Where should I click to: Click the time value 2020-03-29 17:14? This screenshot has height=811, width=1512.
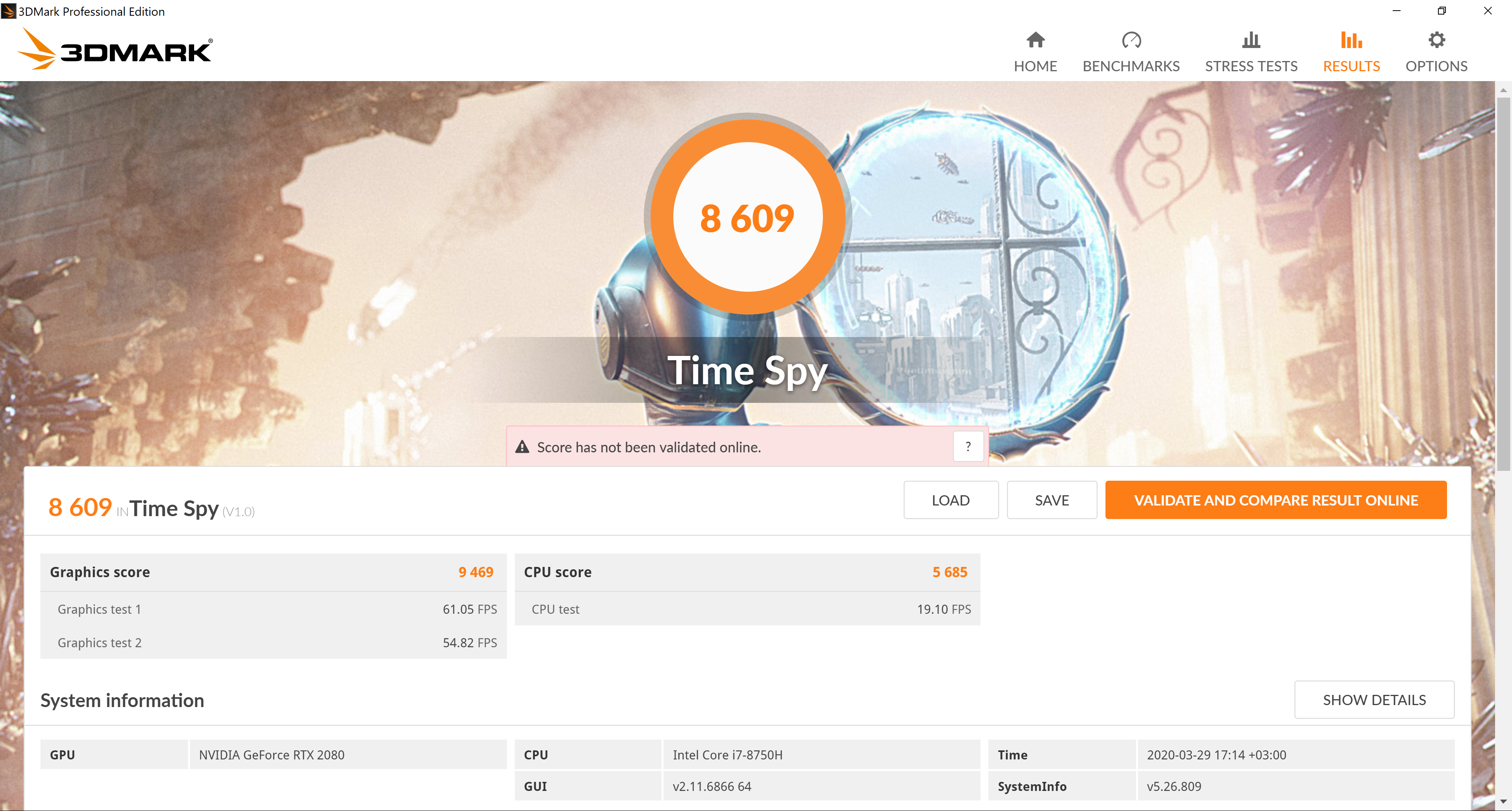point(1216,755)
